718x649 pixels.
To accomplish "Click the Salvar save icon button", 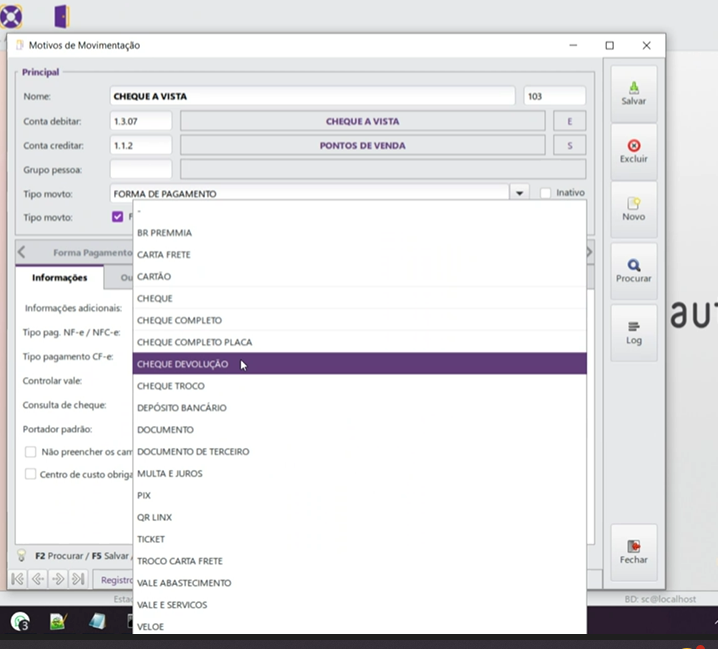I will pos(634,93).
